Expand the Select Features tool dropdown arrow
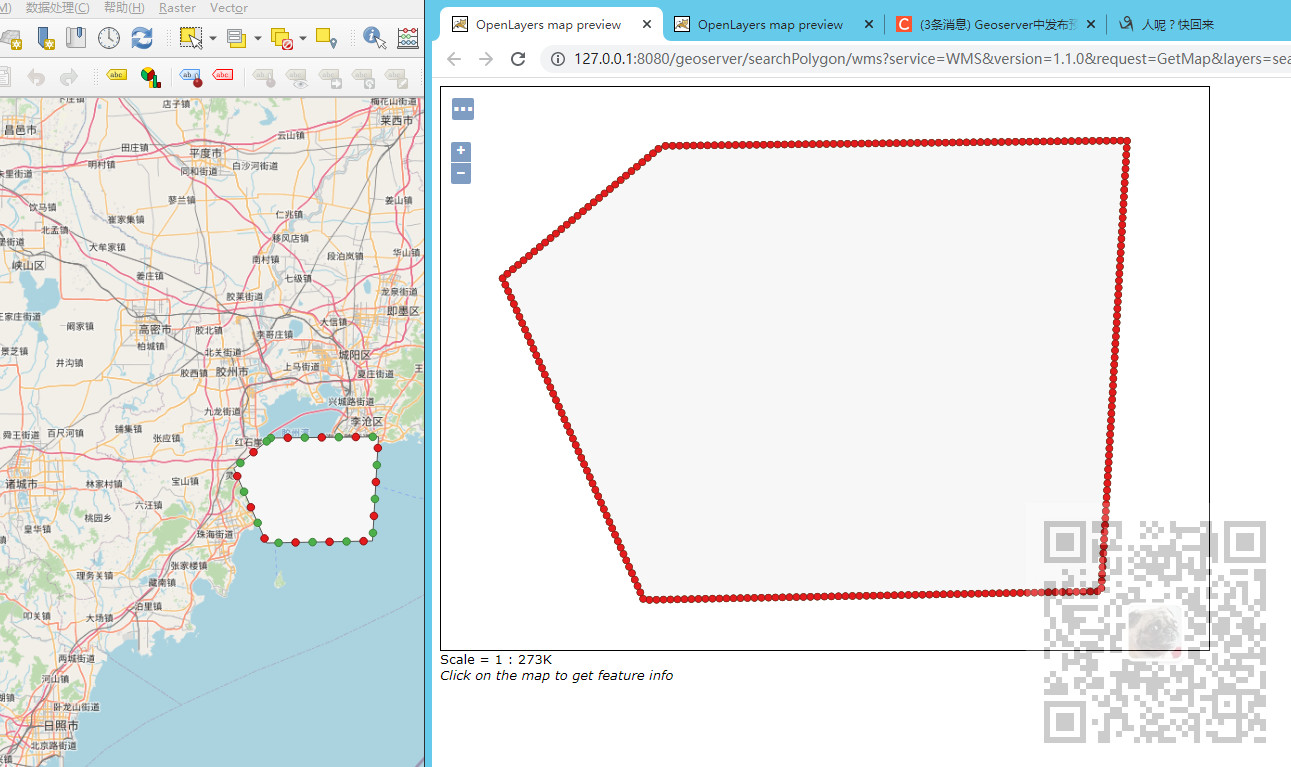The height and width of the screenshot is (767, 1291). pyautogui.click(x=212, y=39)
